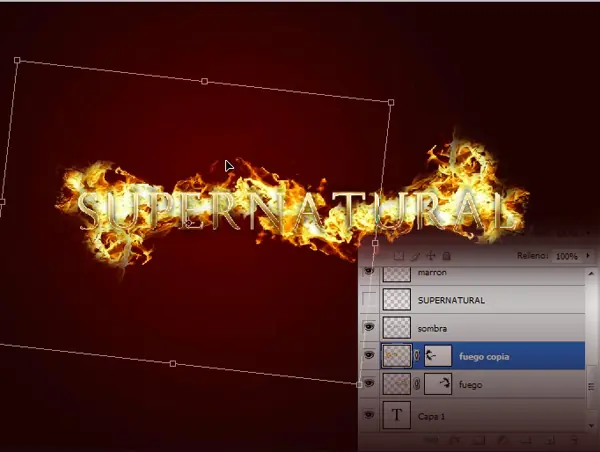
Task: Click the marron layer thumbnail
Action: point(397,274)
